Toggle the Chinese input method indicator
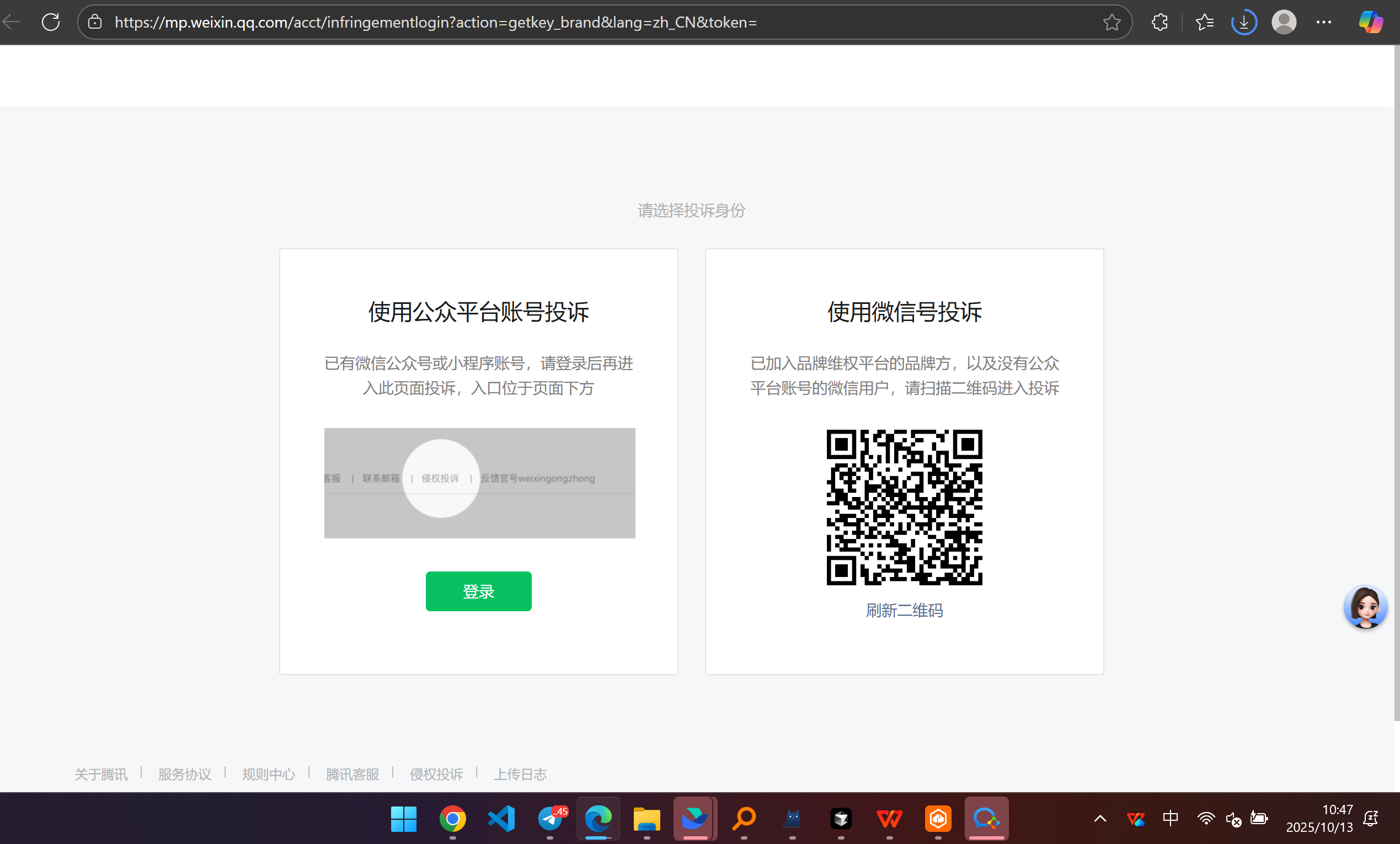Viewport: 1400px width, 844px height. (1170, 819)
